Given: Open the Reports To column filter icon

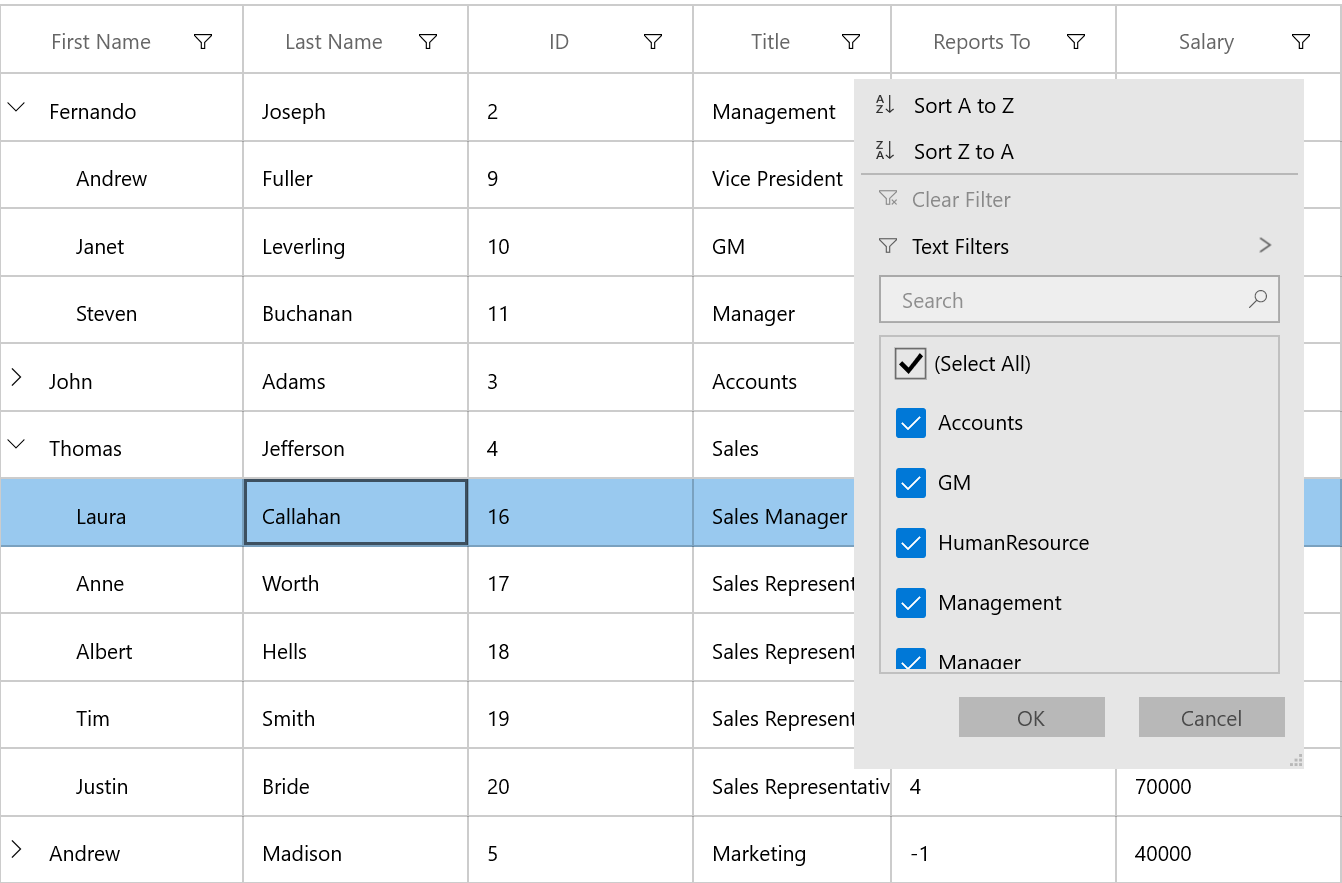Looking at the screenshot, I should pos(1076,42).
